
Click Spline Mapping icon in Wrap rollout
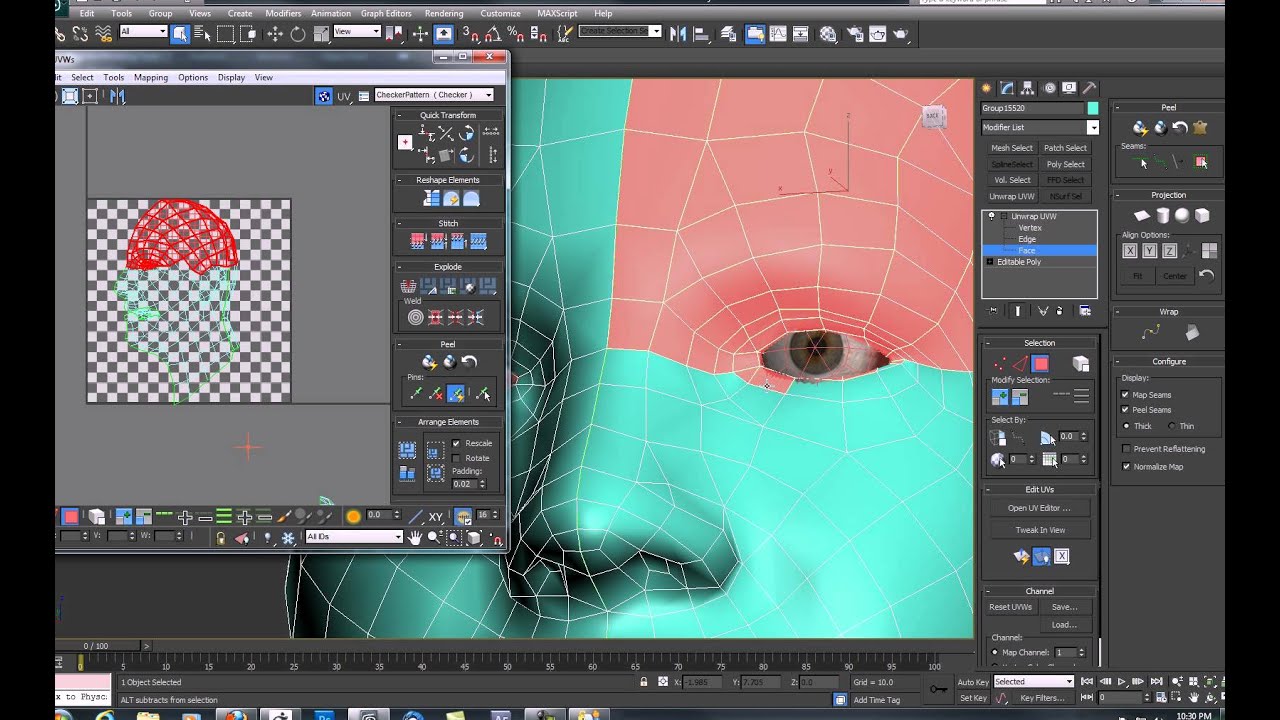pyautogui.click(x=1151, y=332)
